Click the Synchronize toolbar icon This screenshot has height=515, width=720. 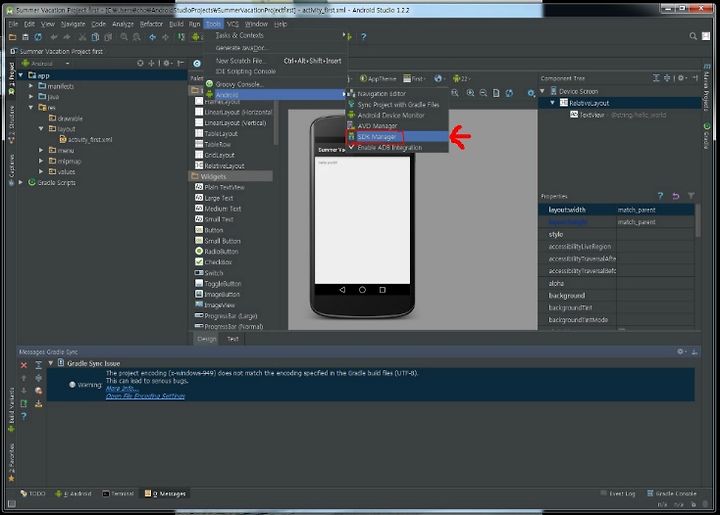click(38, 37)
